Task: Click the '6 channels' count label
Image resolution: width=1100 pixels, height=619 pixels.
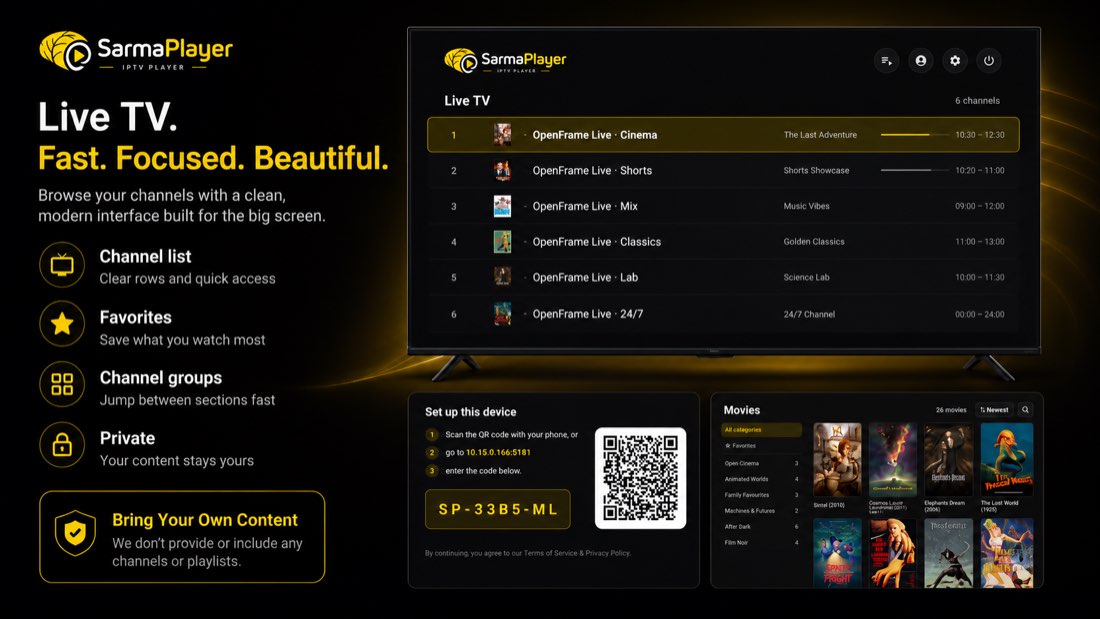Action: [x=977, y=100]
